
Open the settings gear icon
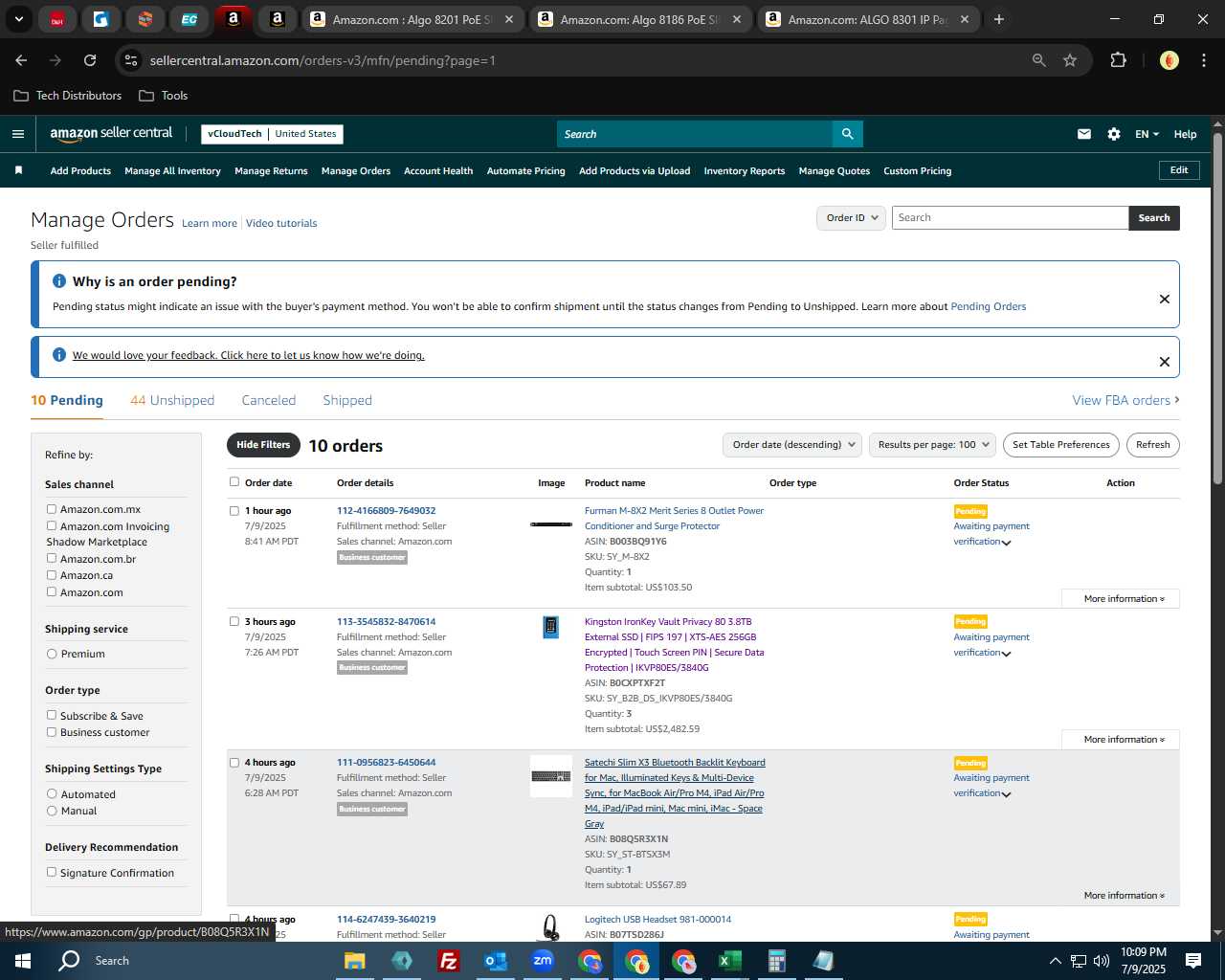1114,134
